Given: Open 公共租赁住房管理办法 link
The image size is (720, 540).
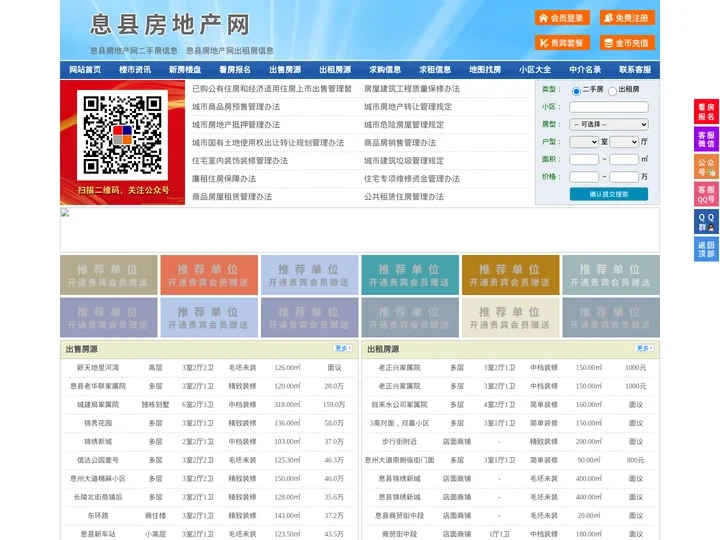Looking at the screenshot, I should click(x=404, y=197).
